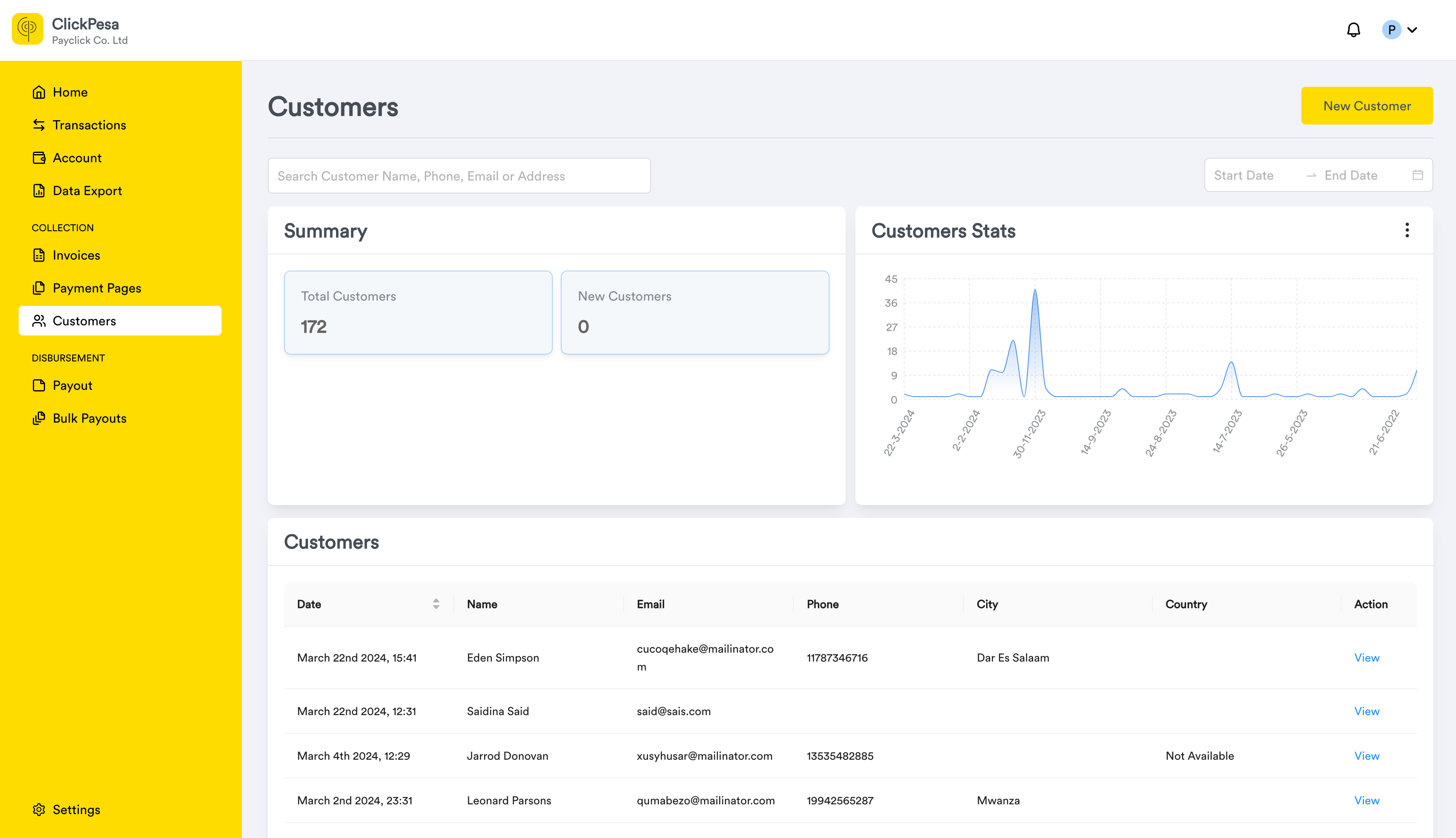Click email xusyhusar@mailinator.com
The width and height of the screenshot is (1456, 838).
point(705,756)
